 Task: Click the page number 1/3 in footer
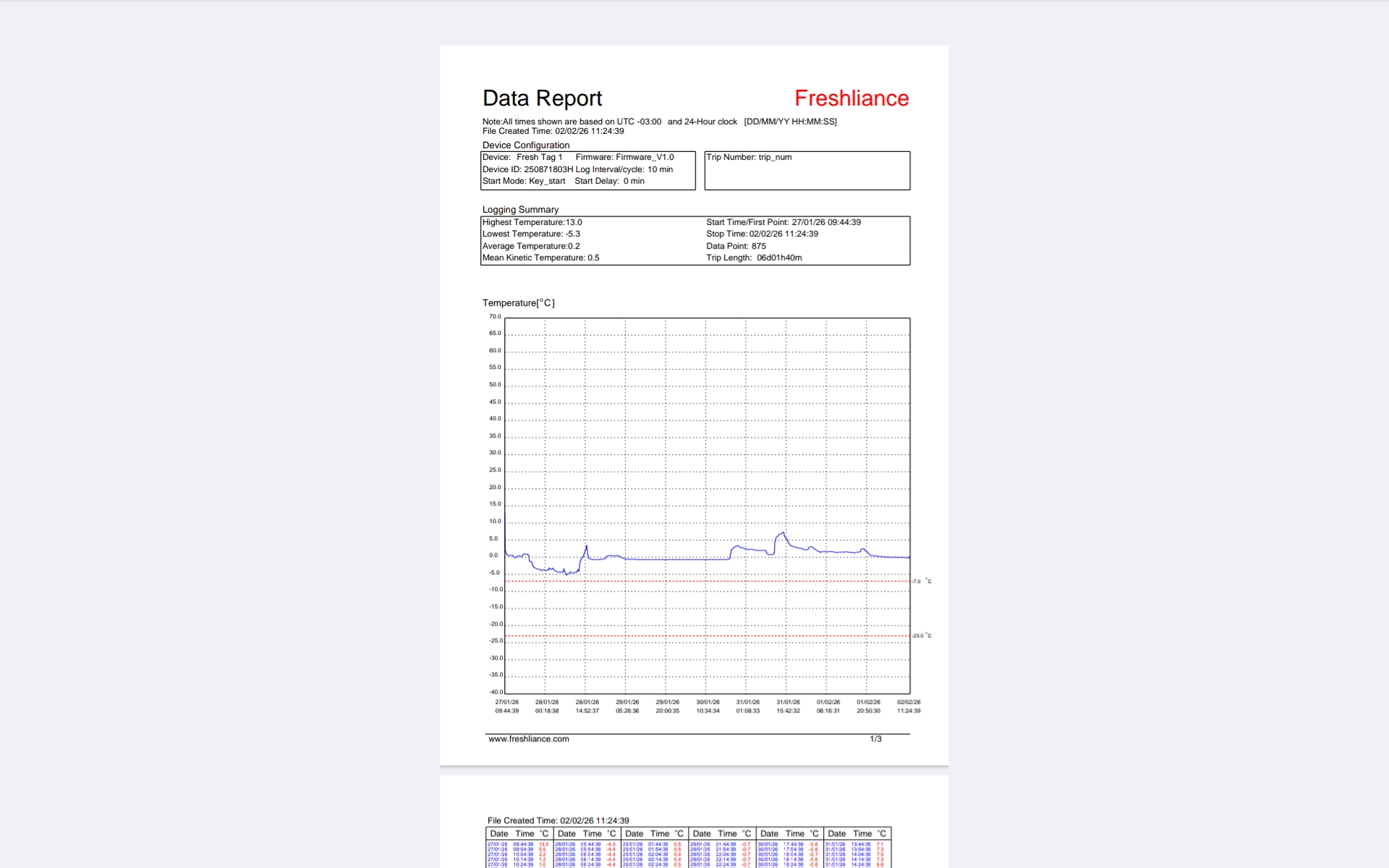[875, 739]
